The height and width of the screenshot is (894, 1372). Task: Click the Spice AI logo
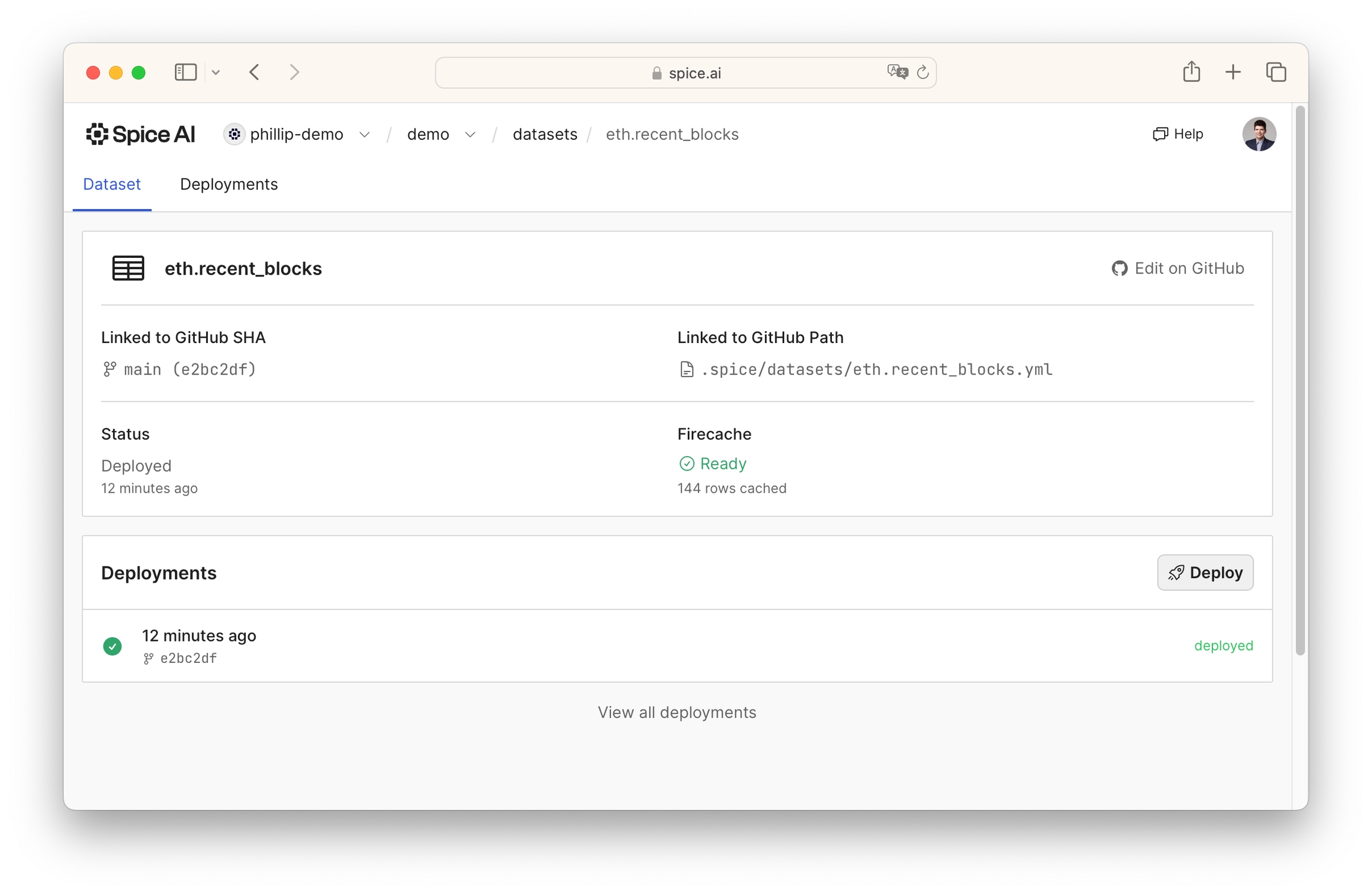[141, 134]
